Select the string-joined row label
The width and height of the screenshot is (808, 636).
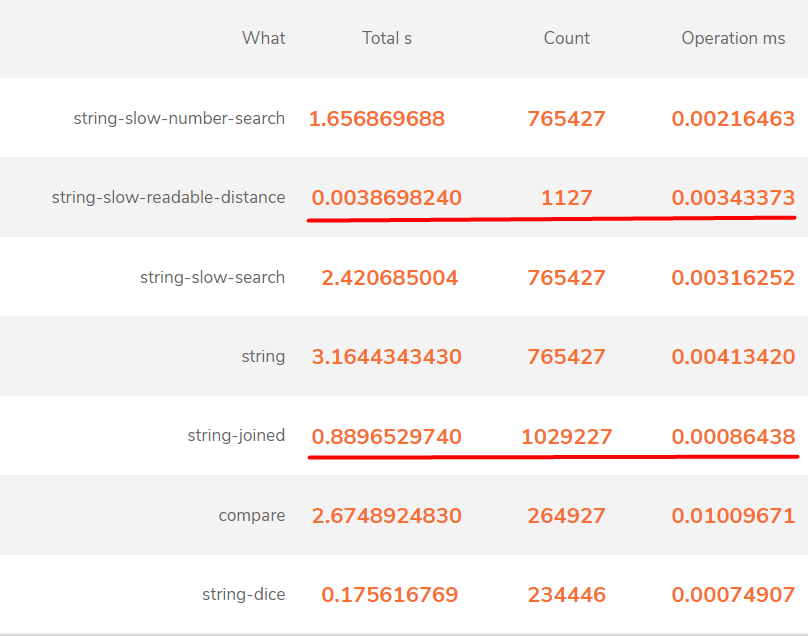pos(236,435)
